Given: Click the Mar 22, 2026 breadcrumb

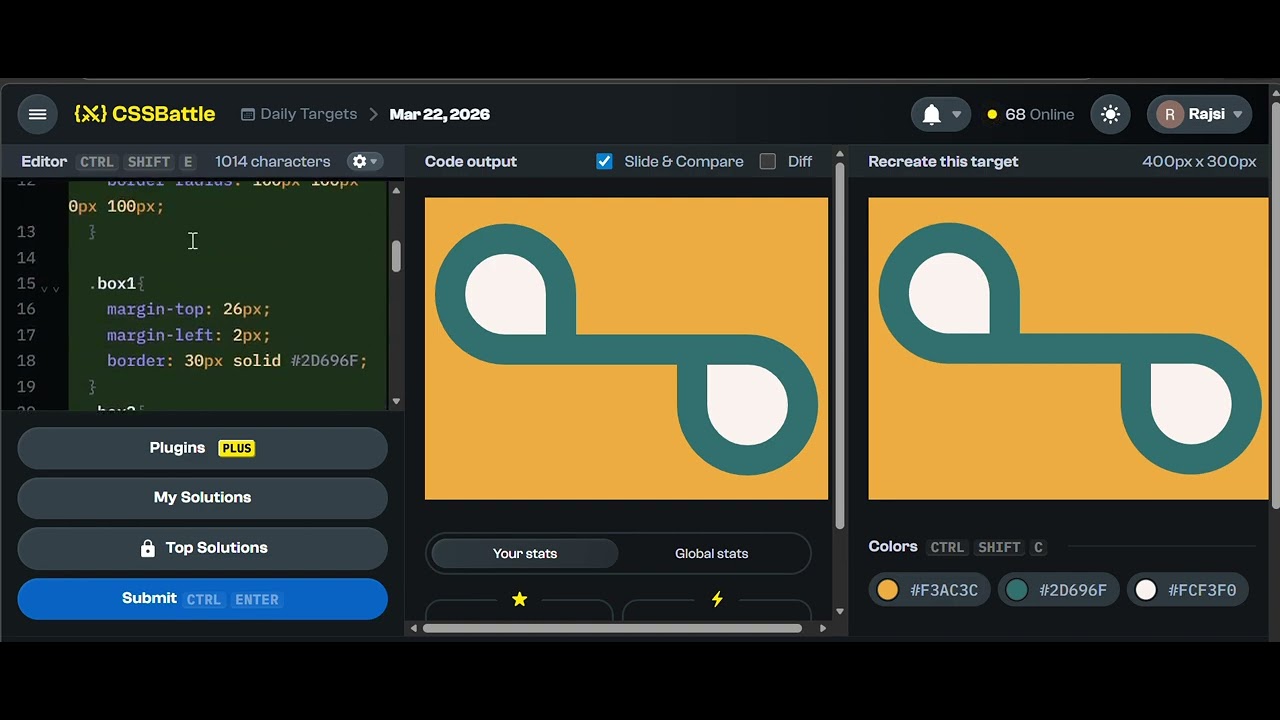Looking at the screenshot, I should pos(439,114).
